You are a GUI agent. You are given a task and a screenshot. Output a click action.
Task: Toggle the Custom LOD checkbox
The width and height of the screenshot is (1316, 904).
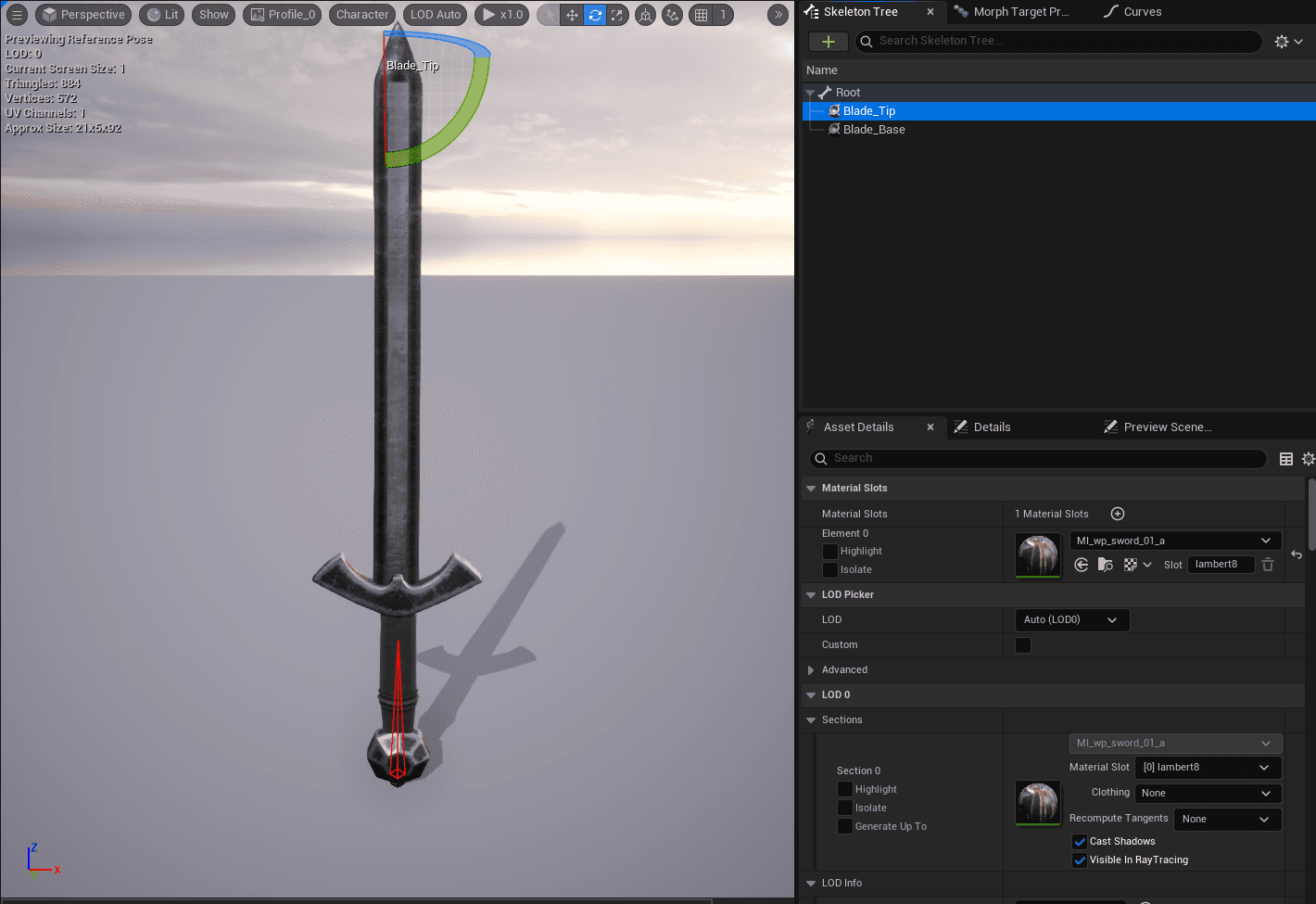click(1023, 645)
